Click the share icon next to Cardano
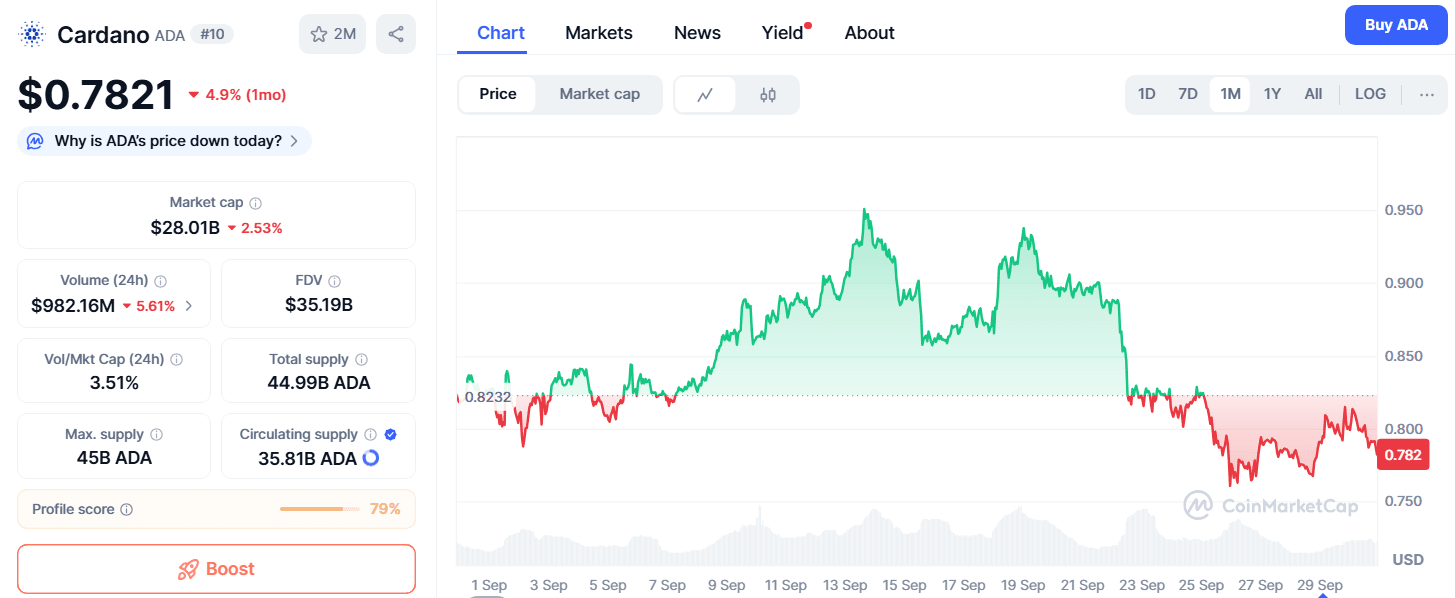The width and height of the screenshot is (1455, 598). (x=395, y=34)
